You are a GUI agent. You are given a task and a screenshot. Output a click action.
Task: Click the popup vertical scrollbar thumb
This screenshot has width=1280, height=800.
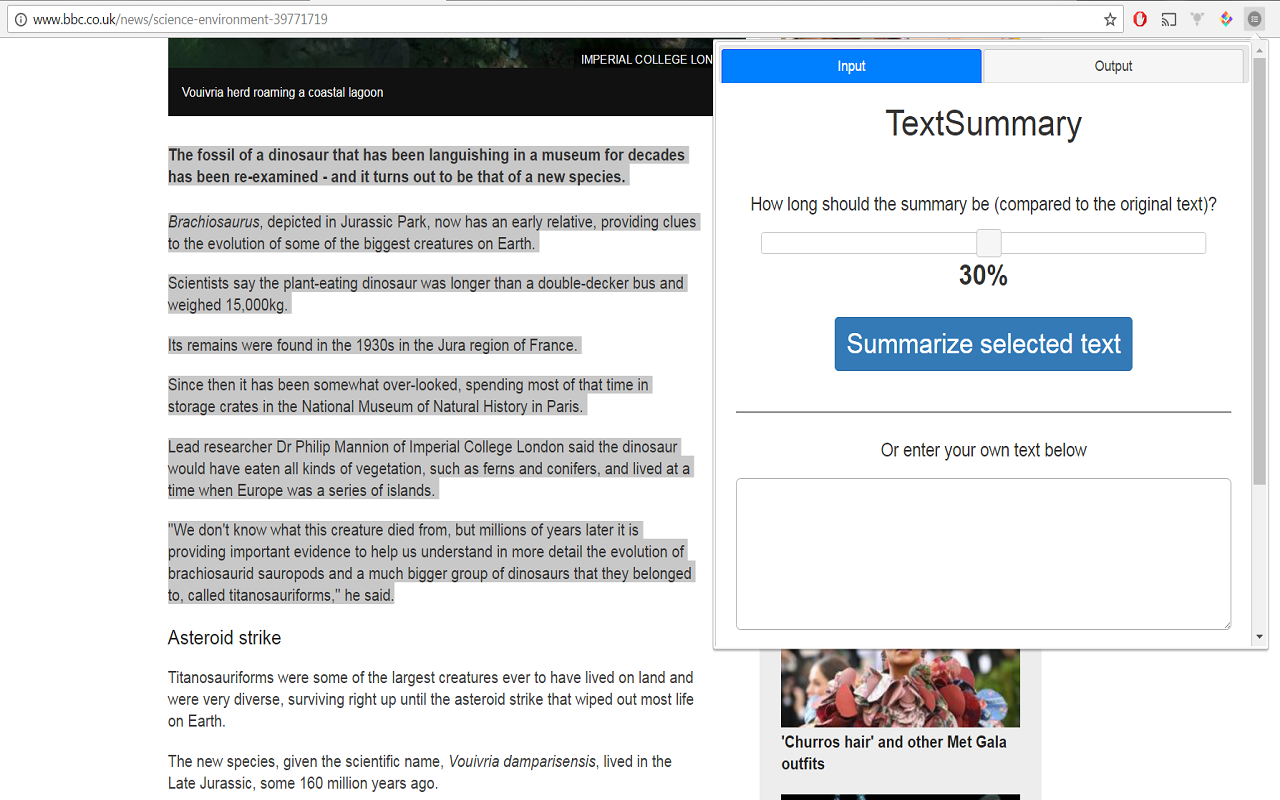point(1259,270)
